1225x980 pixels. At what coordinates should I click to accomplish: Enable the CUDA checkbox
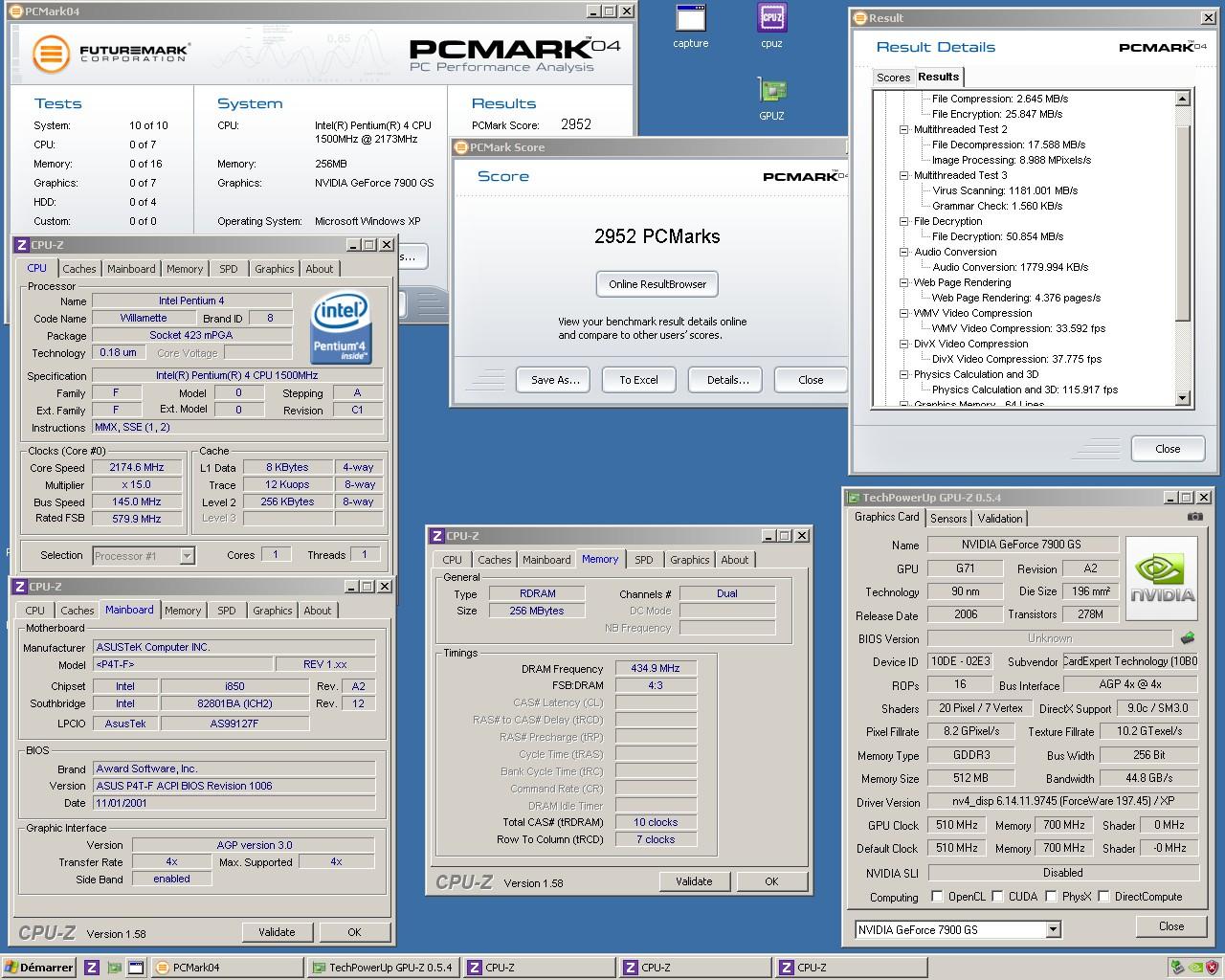pos(998,897)
